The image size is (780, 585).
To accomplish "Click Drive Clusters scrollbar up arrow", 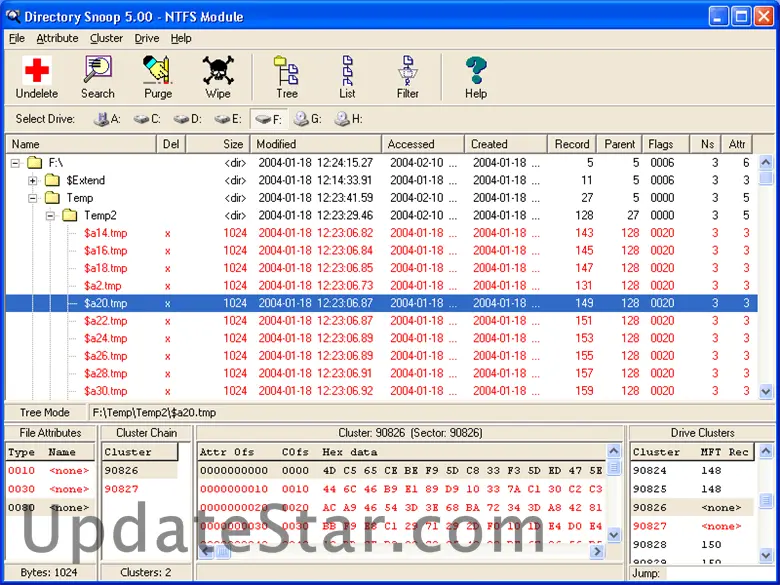I will tap(766, 451).
